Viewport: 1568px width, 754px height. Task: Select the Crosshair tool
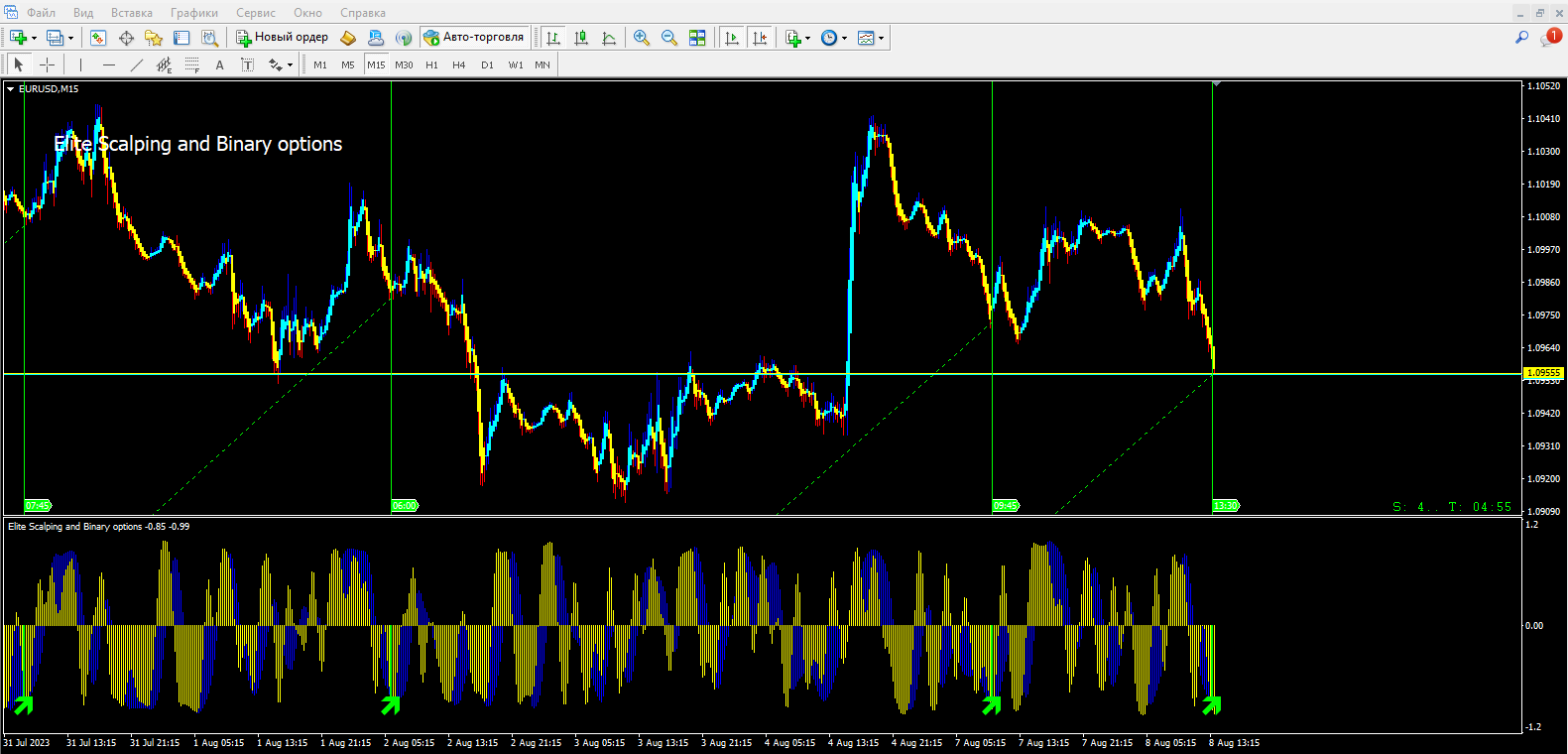coord(47,64)
